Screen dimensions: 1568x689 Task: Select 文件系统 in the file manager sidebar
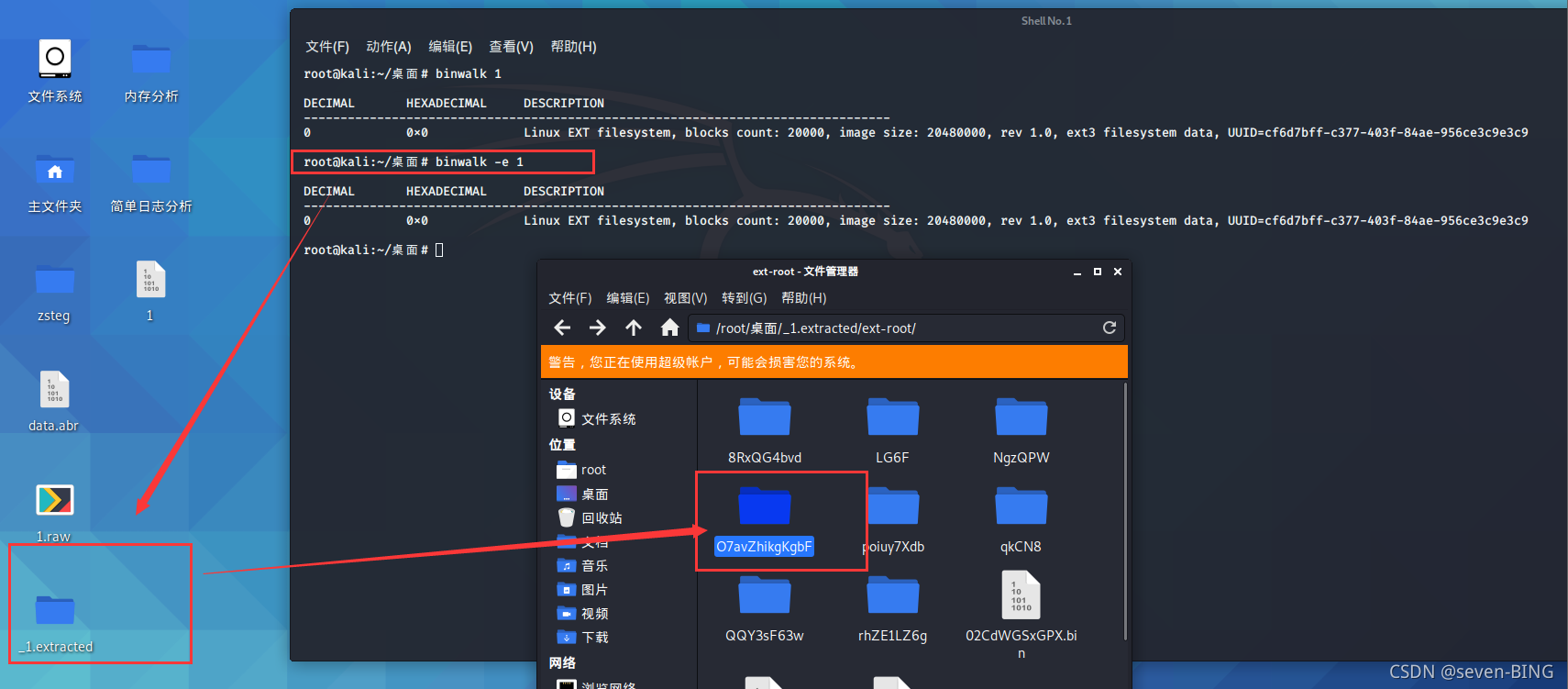[597, 418]
